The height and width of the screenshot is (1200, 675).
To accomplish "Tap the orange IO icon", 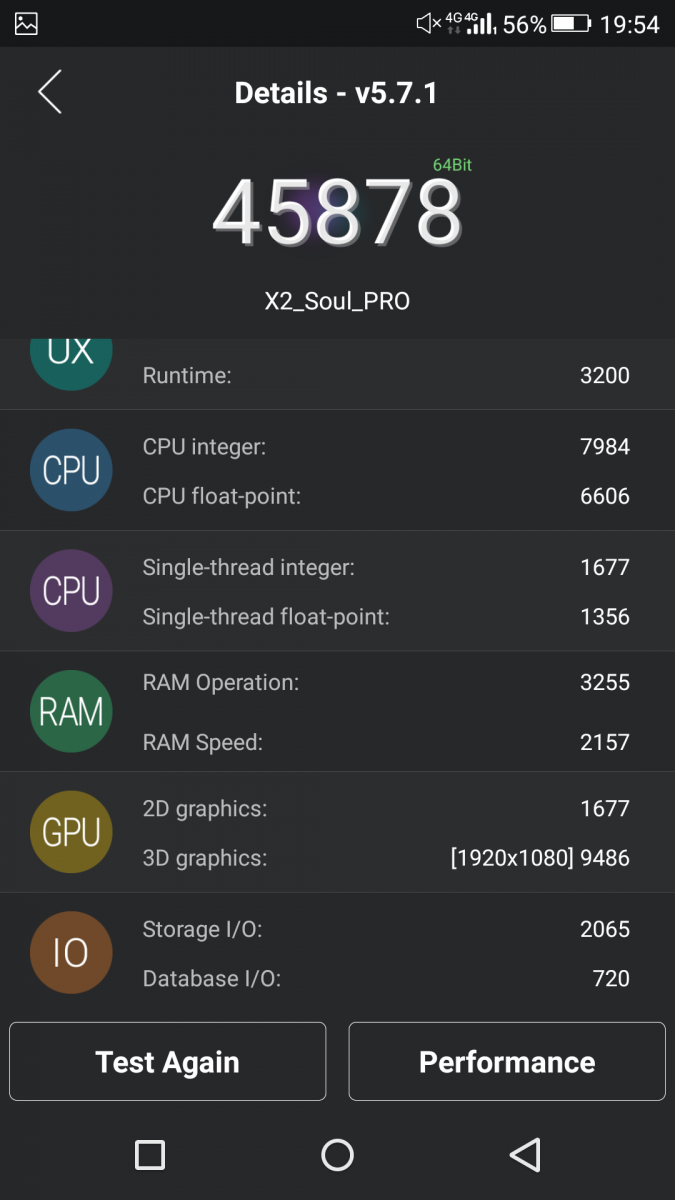I will 71,953.
